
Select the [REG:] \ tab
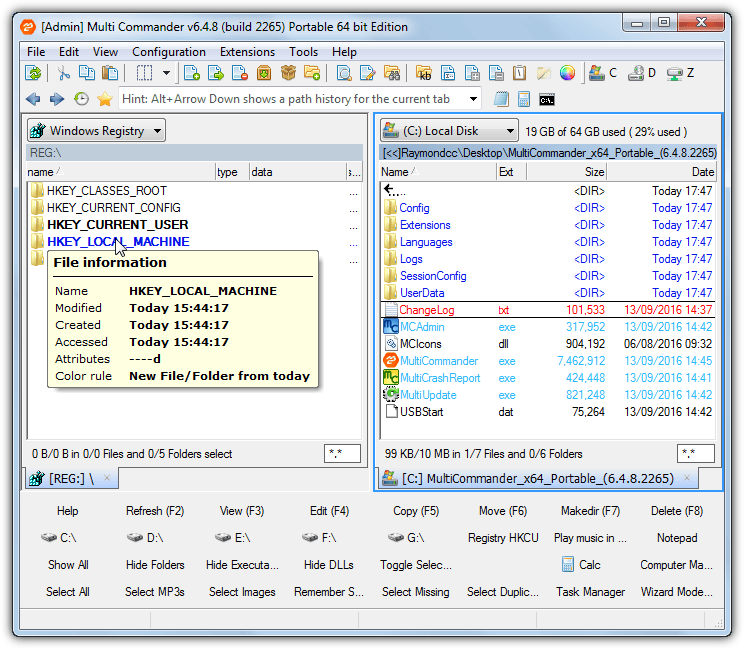(x=71, y=479)
